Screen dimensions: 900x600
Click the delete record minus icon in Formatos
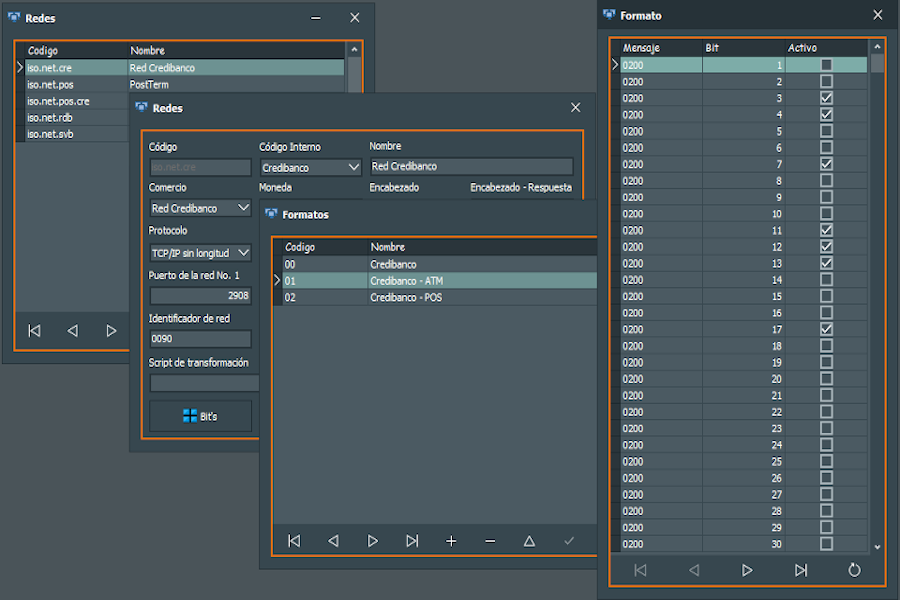point(490,541)
